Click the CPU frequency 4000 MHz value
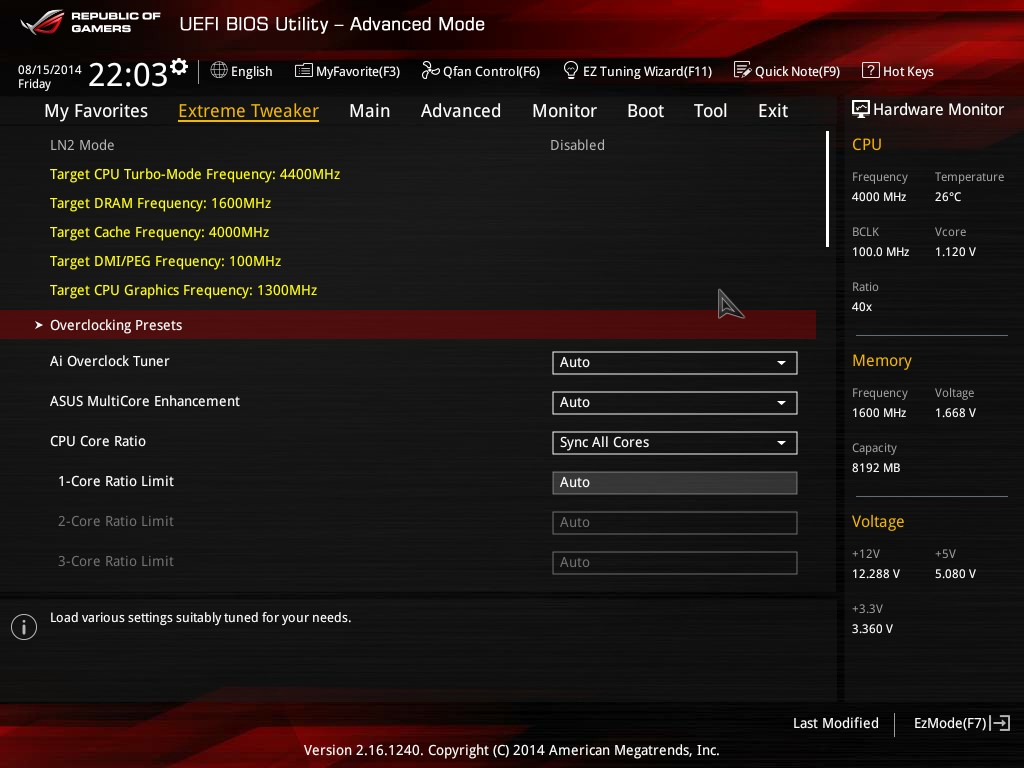The image size is (1024, 768). tap(878, 197)
